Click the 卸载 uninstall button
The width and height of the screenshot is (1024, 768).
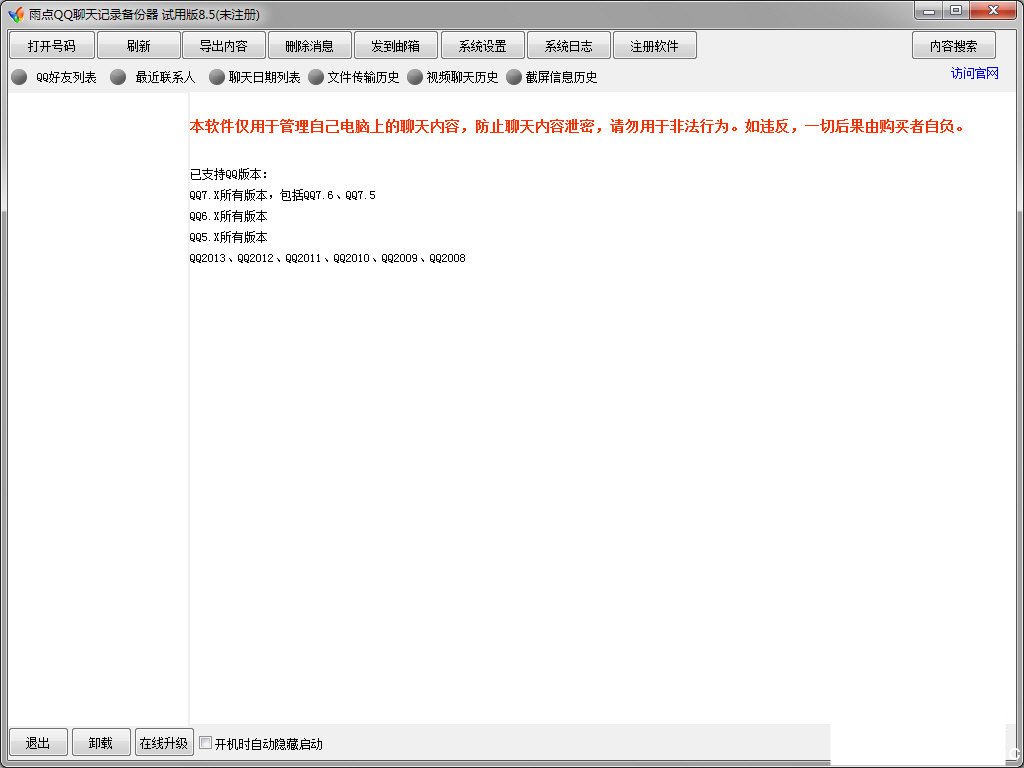click(x=101, y=743)
